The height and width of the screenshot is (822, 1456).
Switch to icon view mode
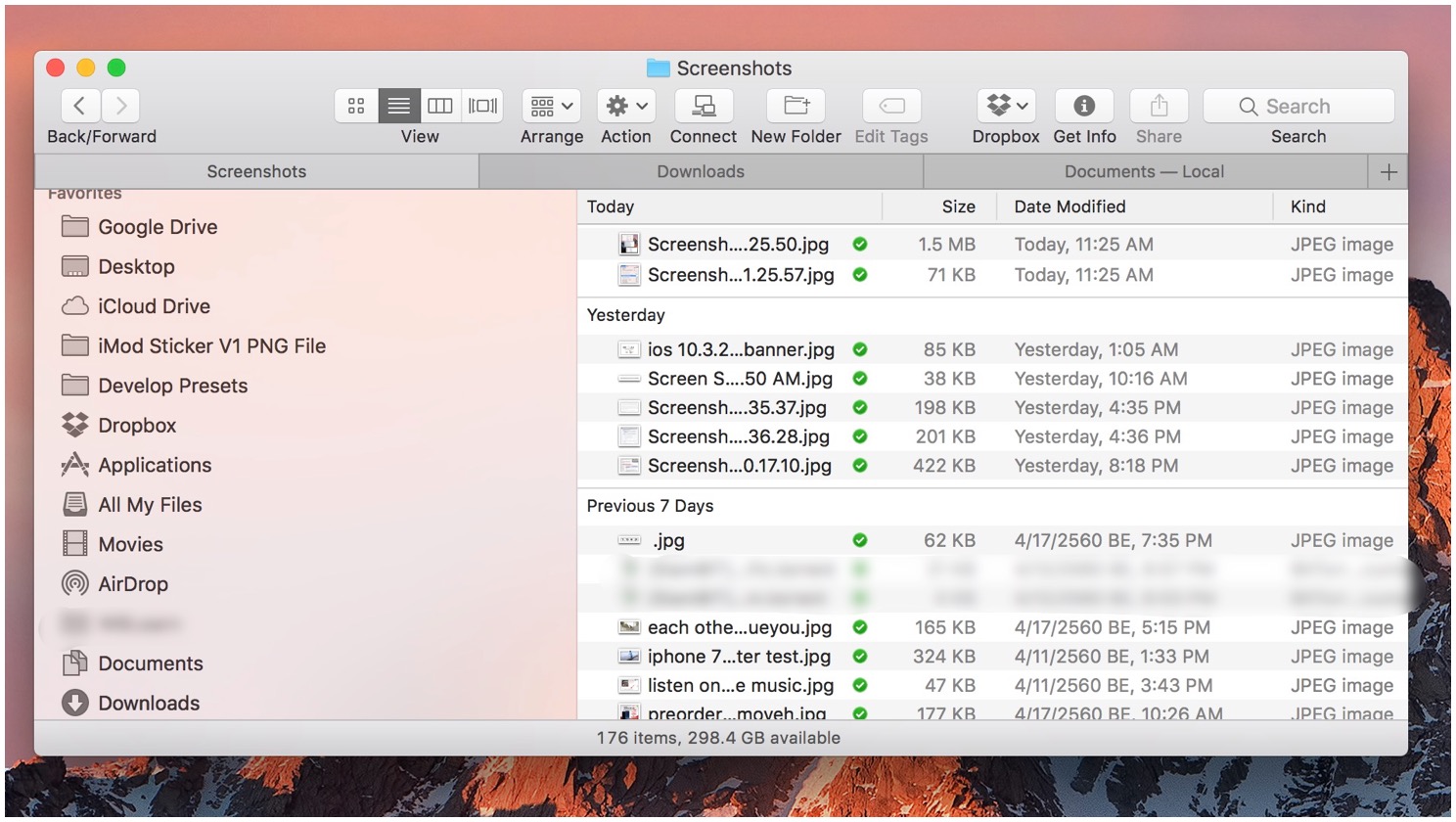pyautogui.click(x=356, y=106)
